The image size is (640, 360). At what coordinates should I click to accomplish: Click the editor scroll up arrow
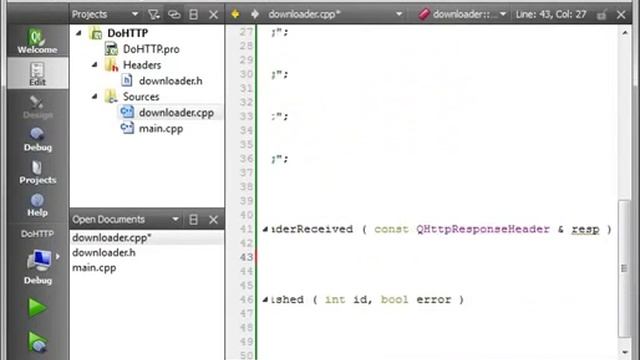point(625,33)
